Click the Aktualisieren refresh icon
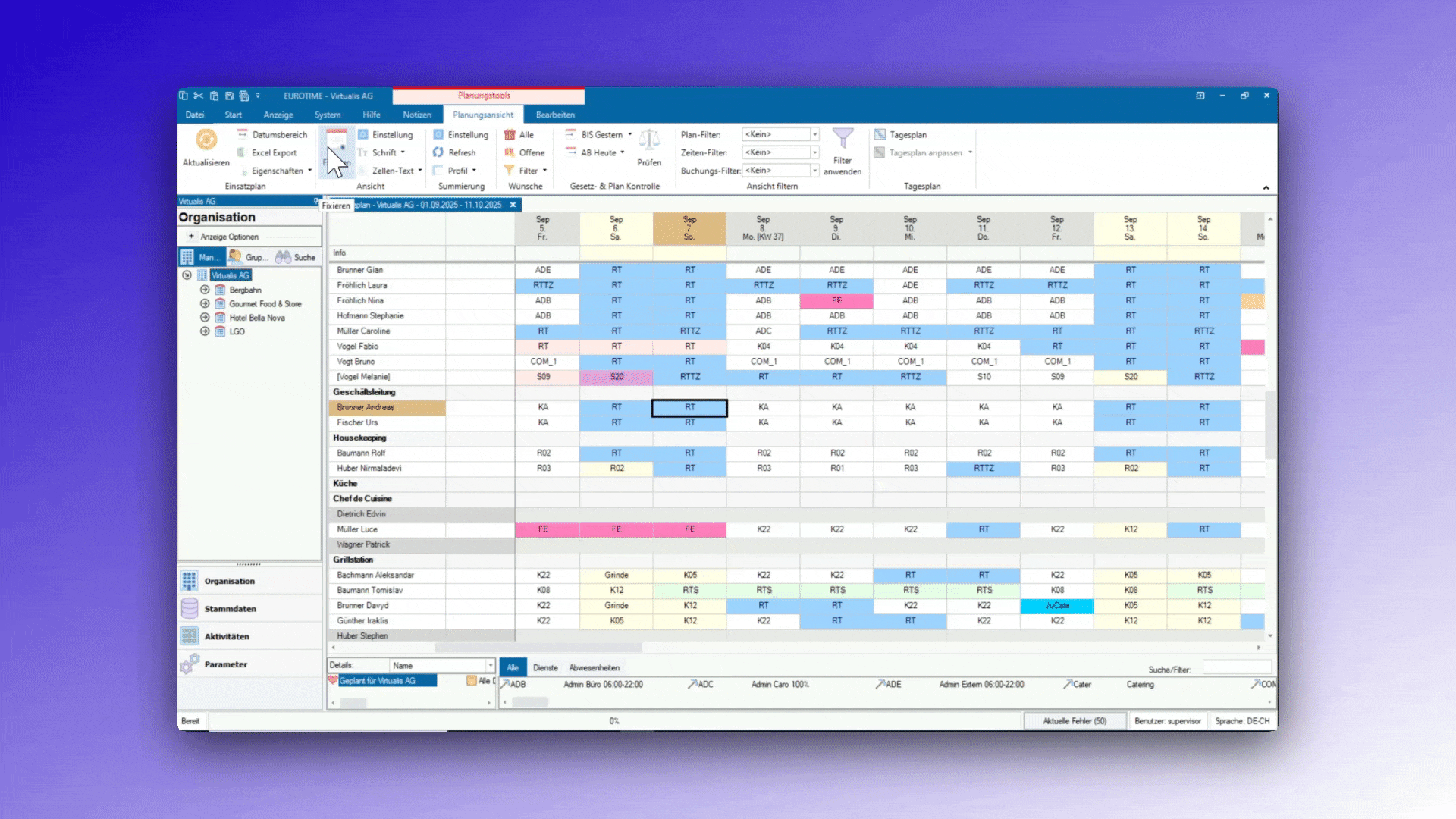The height and width of the screenshot is (819, 1456). click(x=206, y=140)
